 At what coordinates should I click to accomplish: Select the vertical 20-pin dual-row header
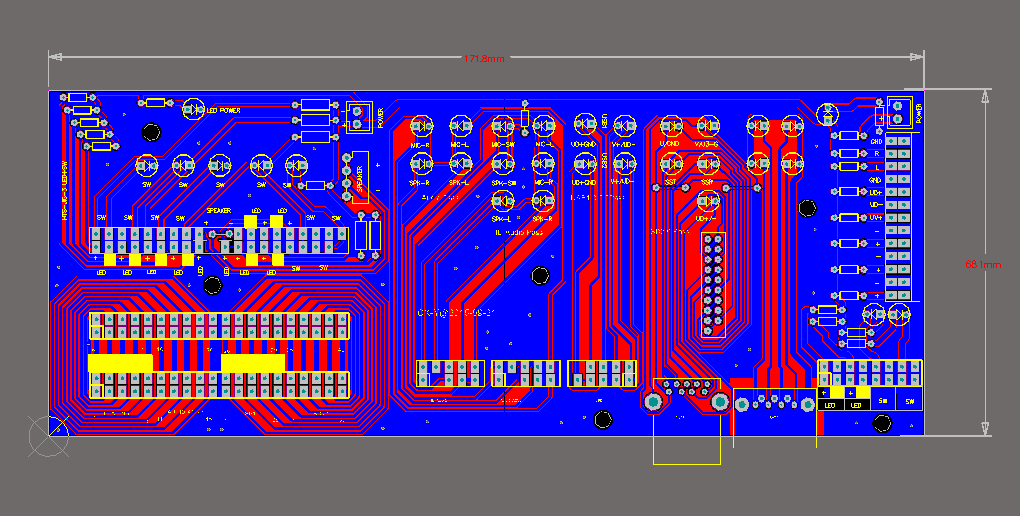click(x=714, y=284)
